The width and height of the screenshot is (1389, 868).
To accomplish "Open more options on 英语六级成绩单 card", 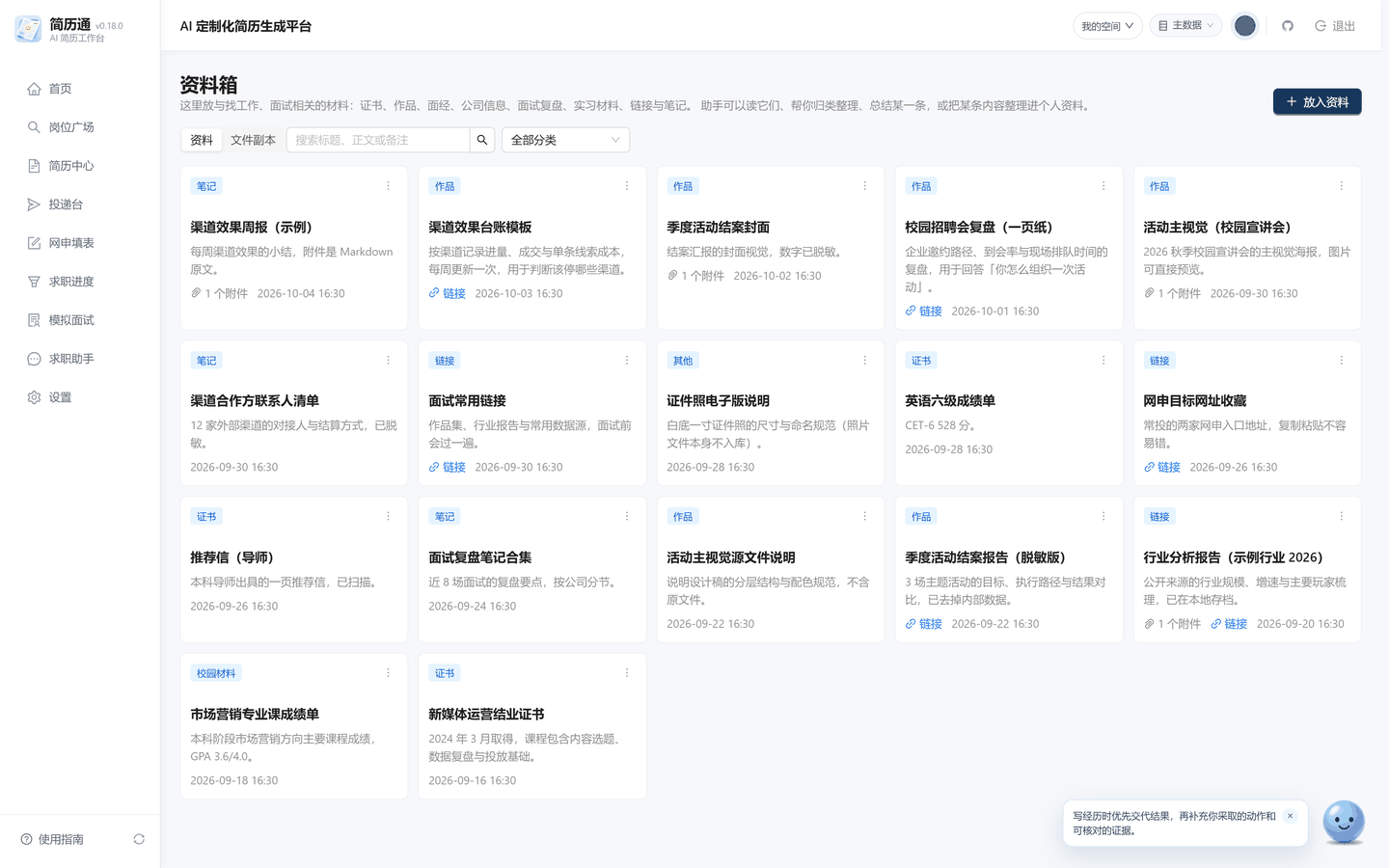I will point(1103,361).
